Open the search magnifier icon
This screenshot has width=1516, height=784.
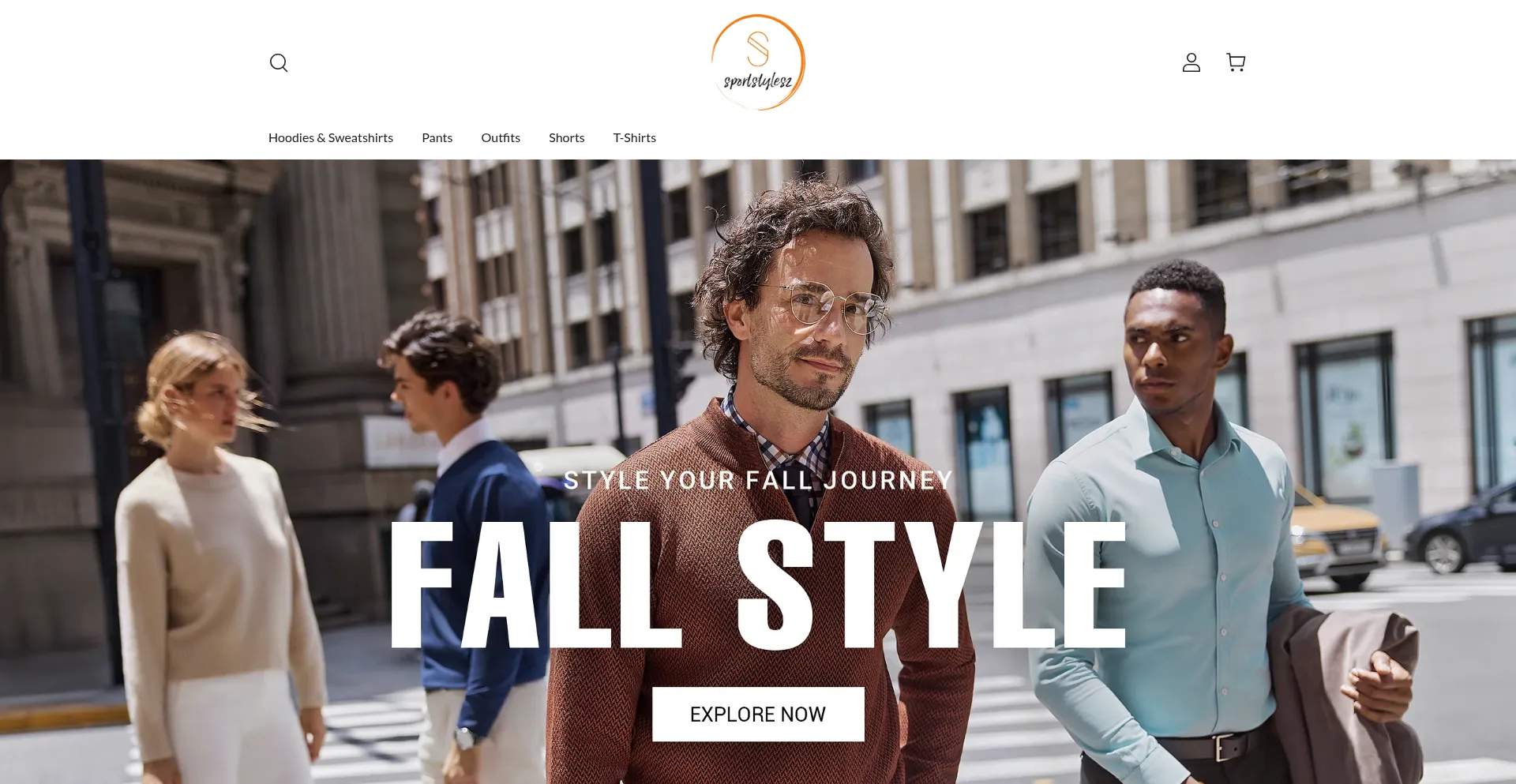click(279, 62)
